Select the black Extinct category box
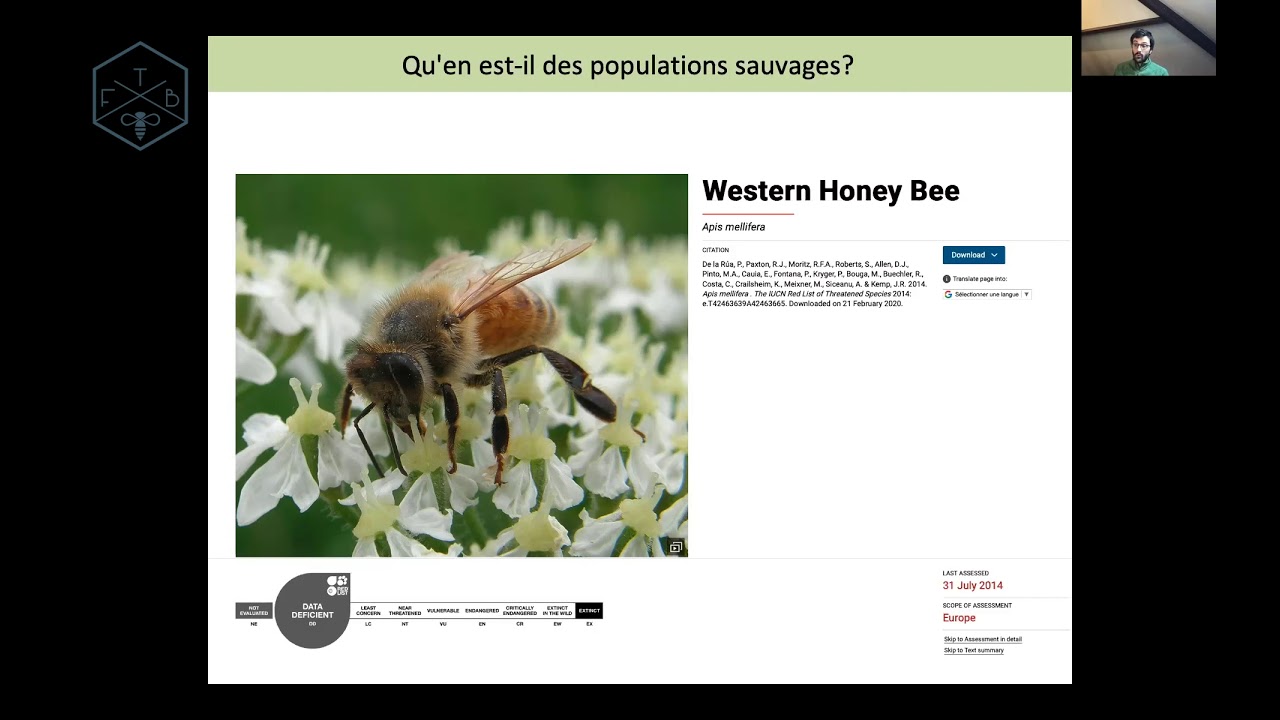The image size is (1280, 720). tap(590, 610)
